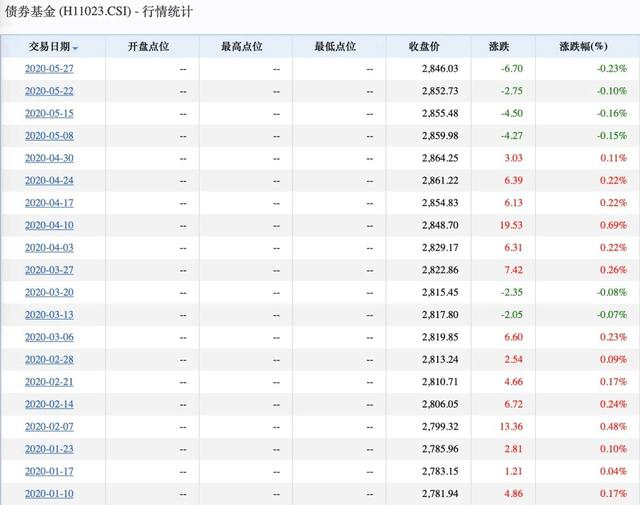Select closing price 2,781.94
640x505 pixels.
click(x=440, y=494)
